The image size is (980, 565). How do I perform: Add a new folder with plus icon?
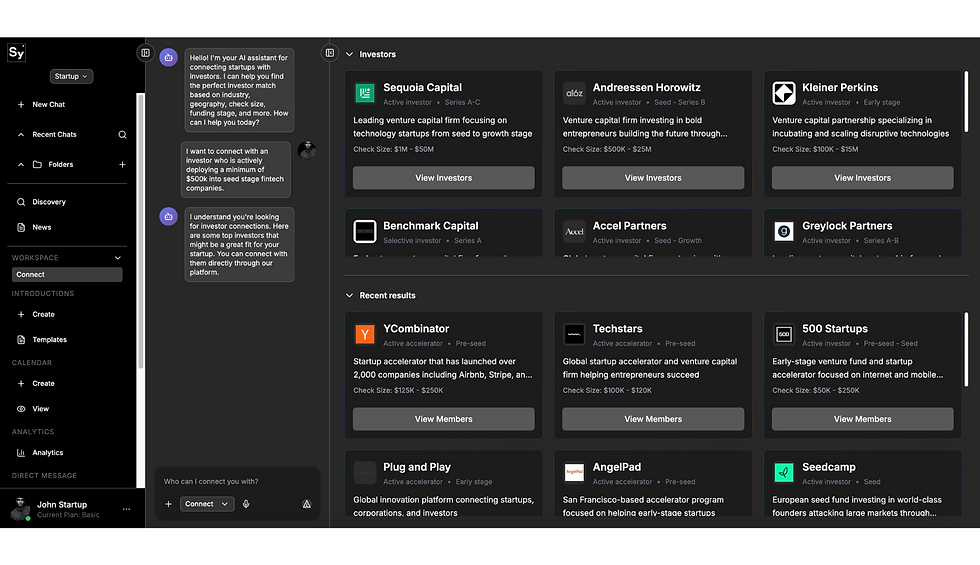[x=122, y=164]
